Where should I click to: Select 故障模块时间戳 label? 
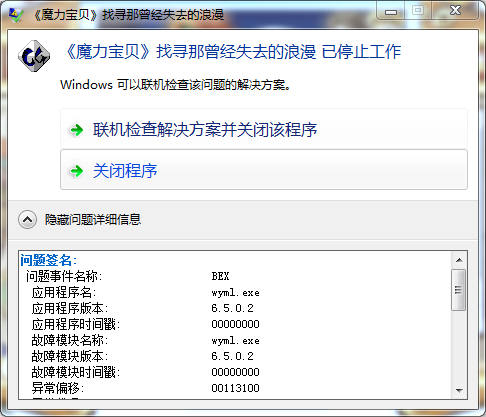pos(76,372)
